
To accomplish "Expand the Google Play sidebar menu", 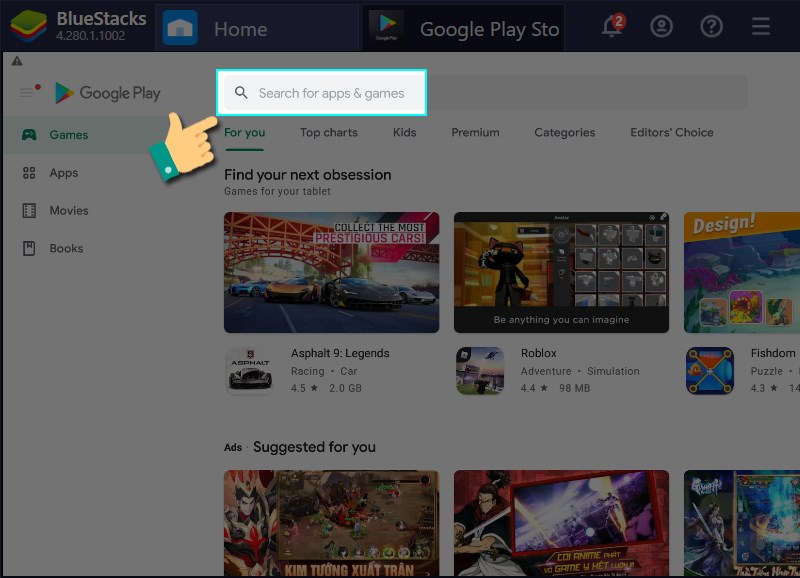I will pyautogui.click(x=29, y=92).
